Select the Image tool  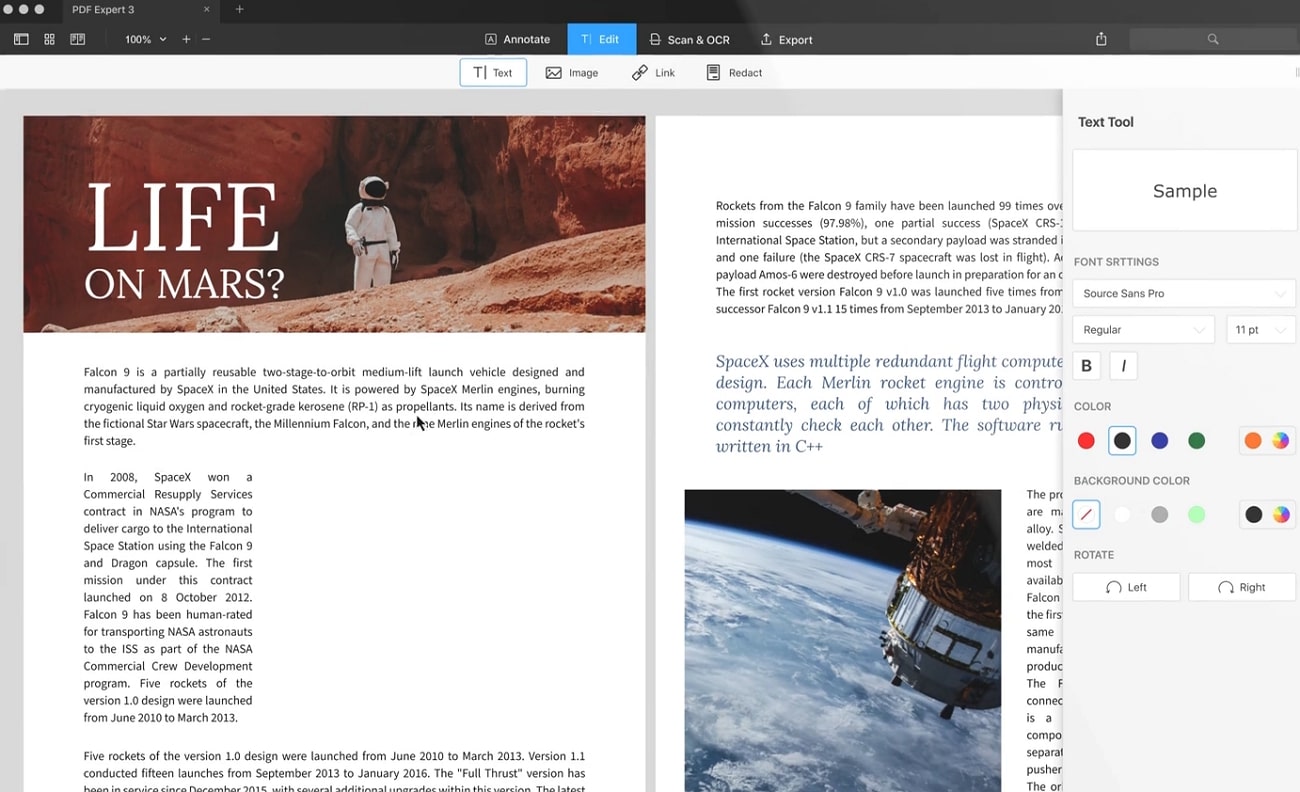570,71
